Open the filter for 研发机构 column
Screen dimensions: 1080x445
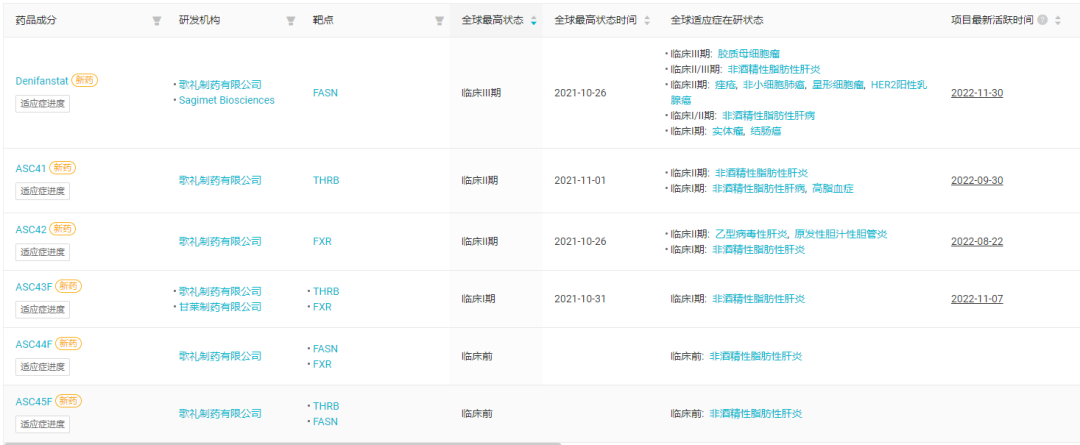[x=291, y=21]
